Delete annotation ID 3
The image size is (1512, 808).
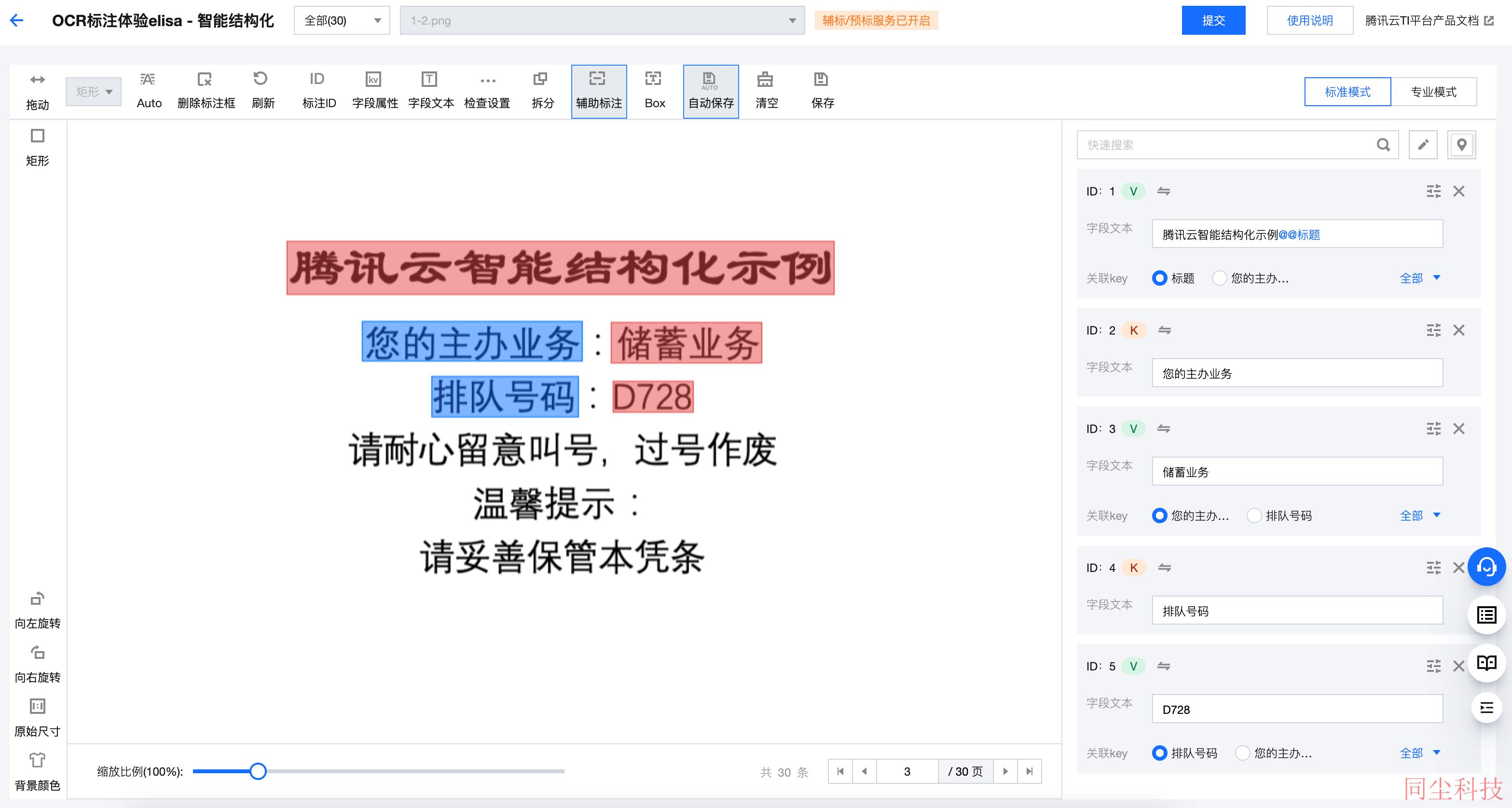(x=1458, y=429)
